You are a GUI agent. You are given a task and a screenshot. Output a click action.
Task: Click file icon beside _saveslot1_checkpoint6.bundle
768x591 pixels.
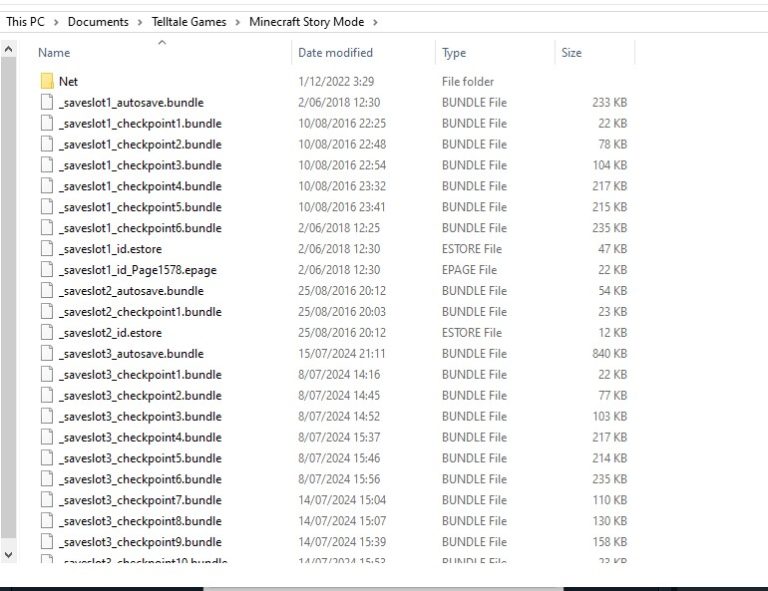(x=47, y=228)
